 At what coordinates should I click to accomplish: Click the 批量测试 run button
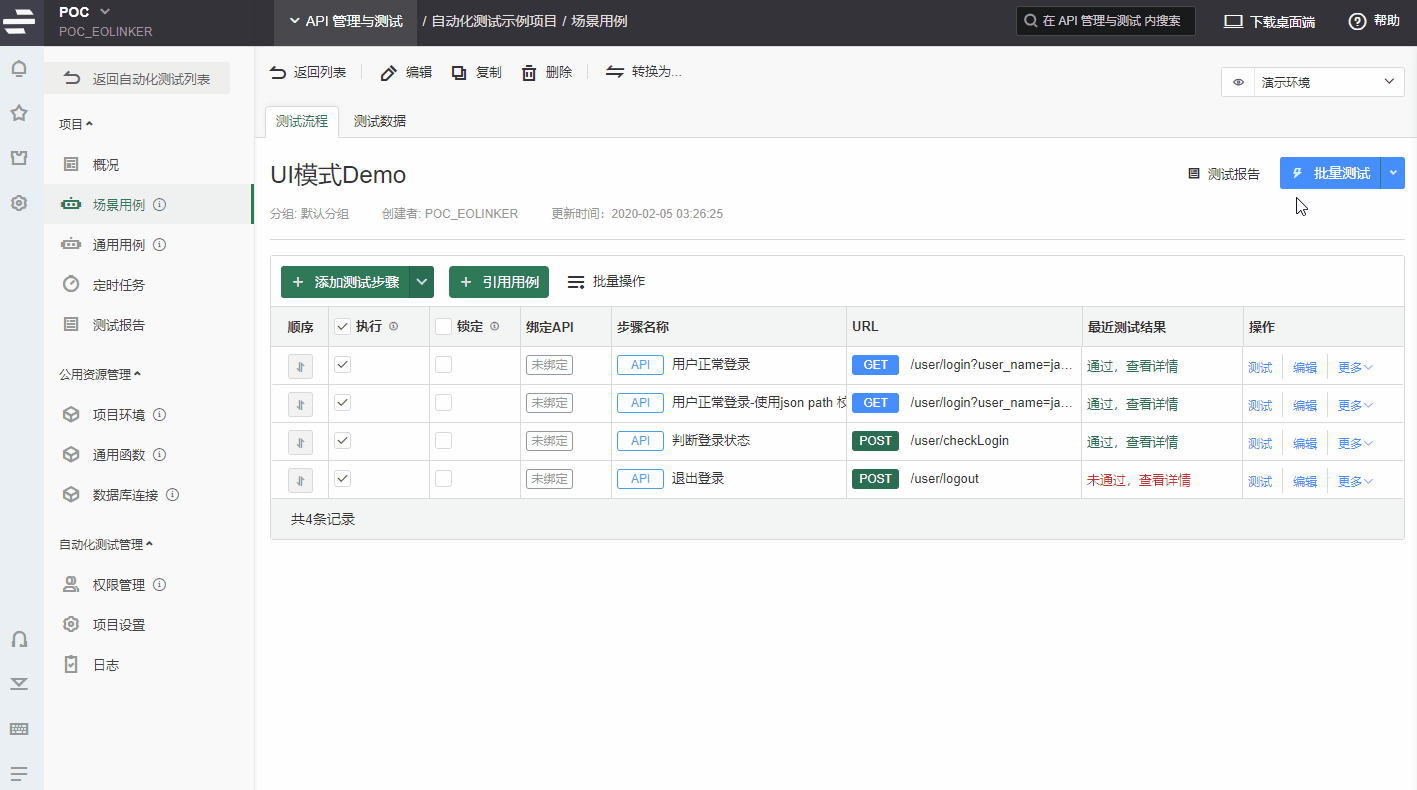point(1330,173)
